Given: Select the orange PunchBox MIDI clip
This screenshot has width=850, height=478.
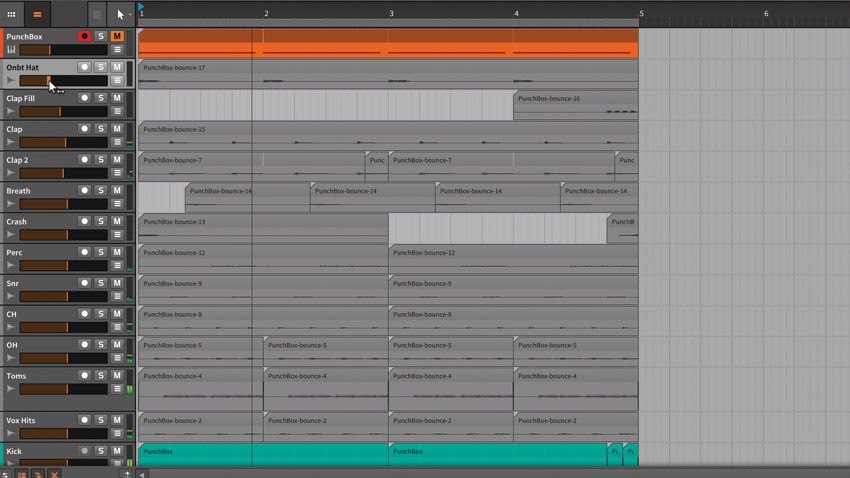Looking at the screenshot, I should 388,43.
